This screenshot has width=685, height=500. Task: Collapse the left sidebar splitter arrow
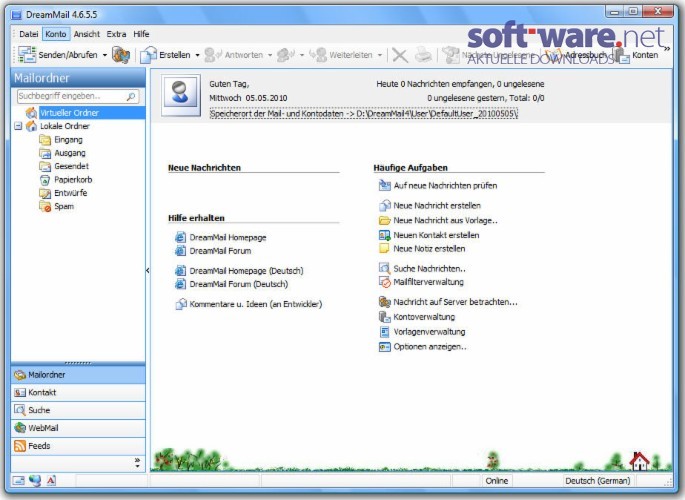(x=148, y=271)
